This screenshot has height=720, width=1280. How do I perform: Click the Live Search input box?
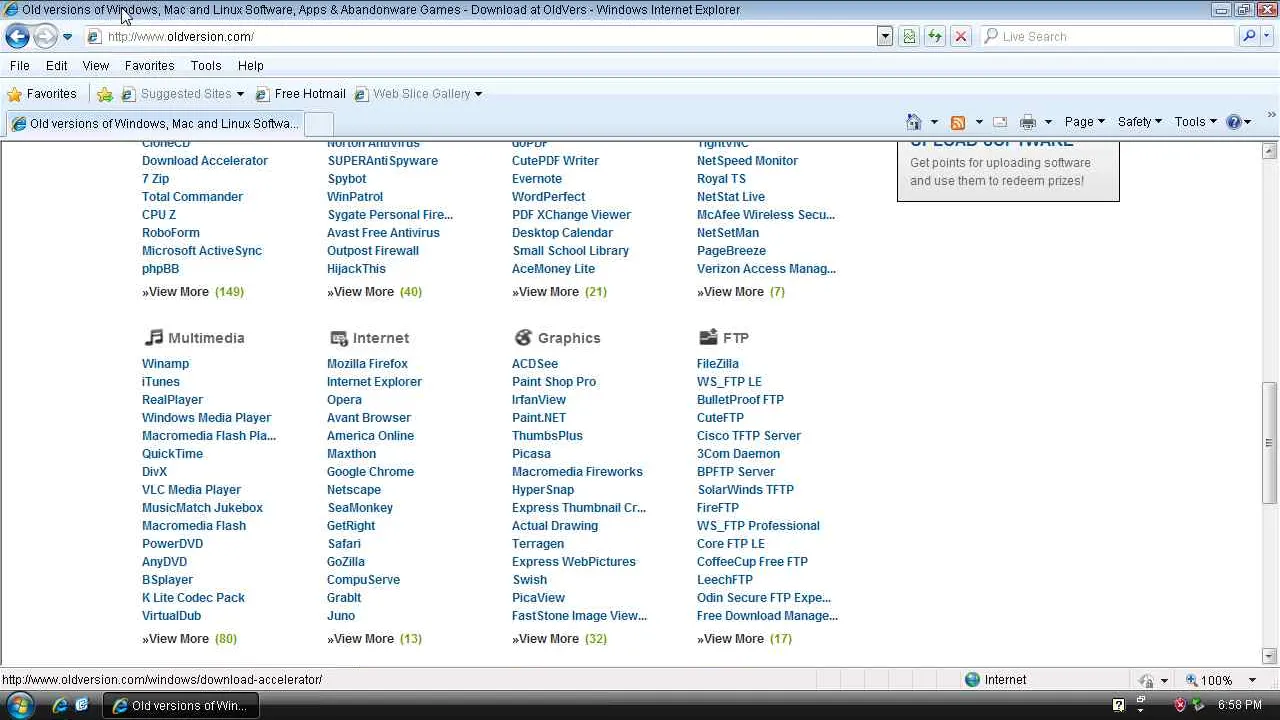pyautogui.click(x=1108, y=36)
